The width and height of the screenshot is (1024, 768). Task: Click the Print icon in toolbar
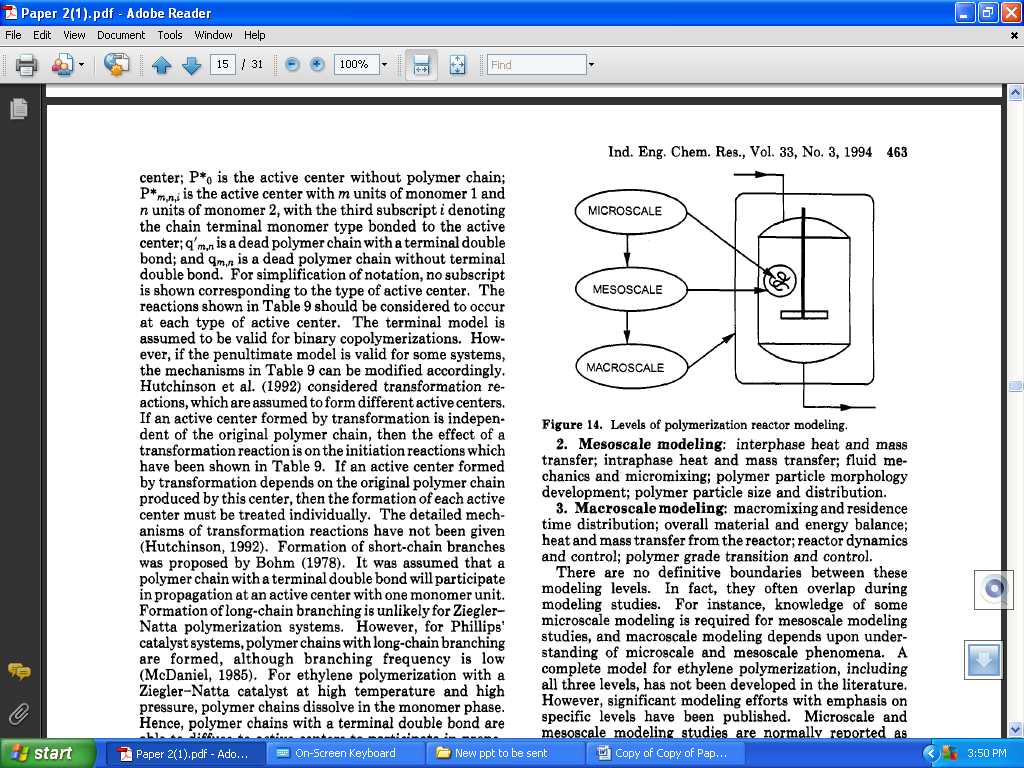point(26,65)
